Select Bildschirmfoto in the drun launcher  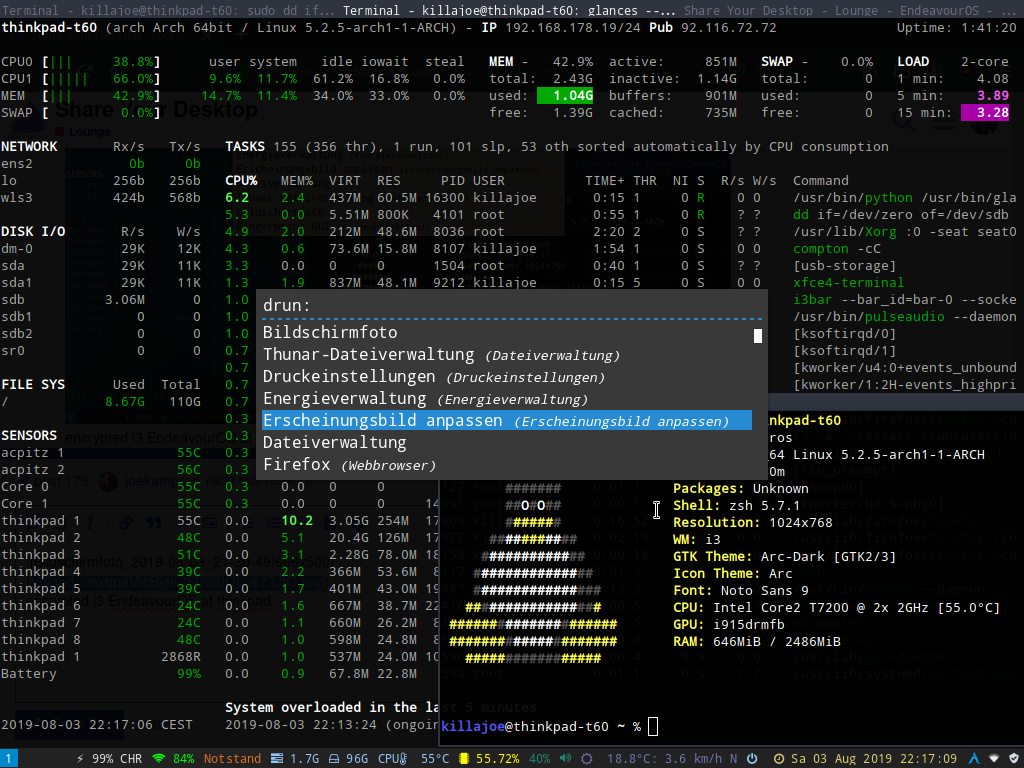[x=330, y=332]
